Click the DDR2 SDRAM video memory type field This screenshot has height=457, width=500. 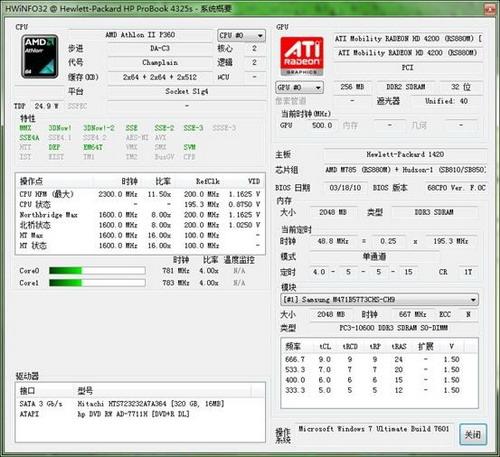tap(406, 87)
